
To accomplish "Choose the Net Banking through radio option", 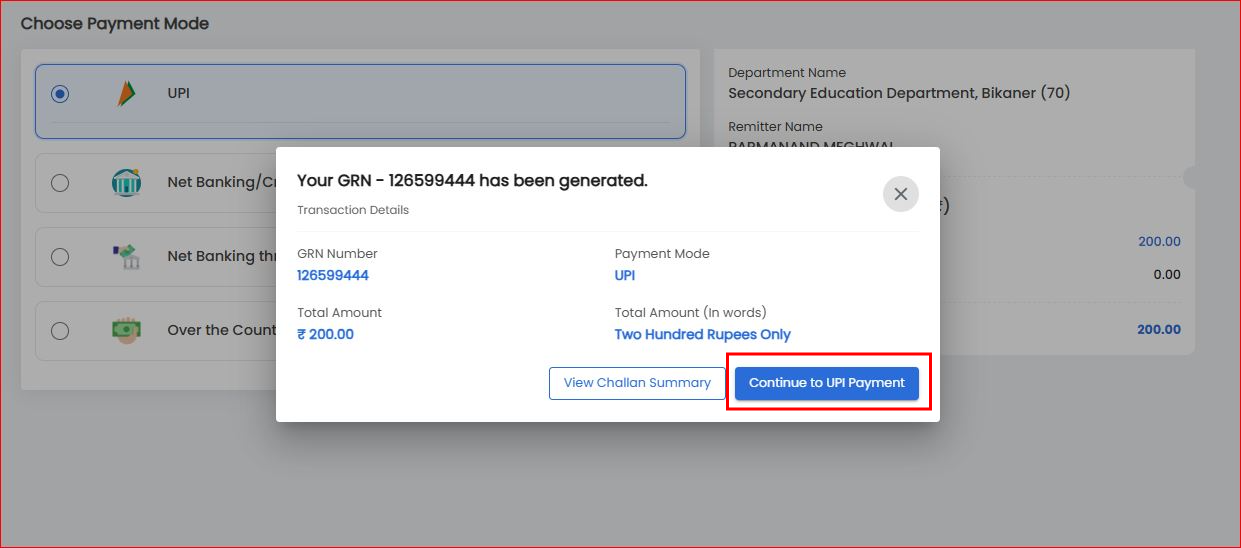I will (60, 257).
